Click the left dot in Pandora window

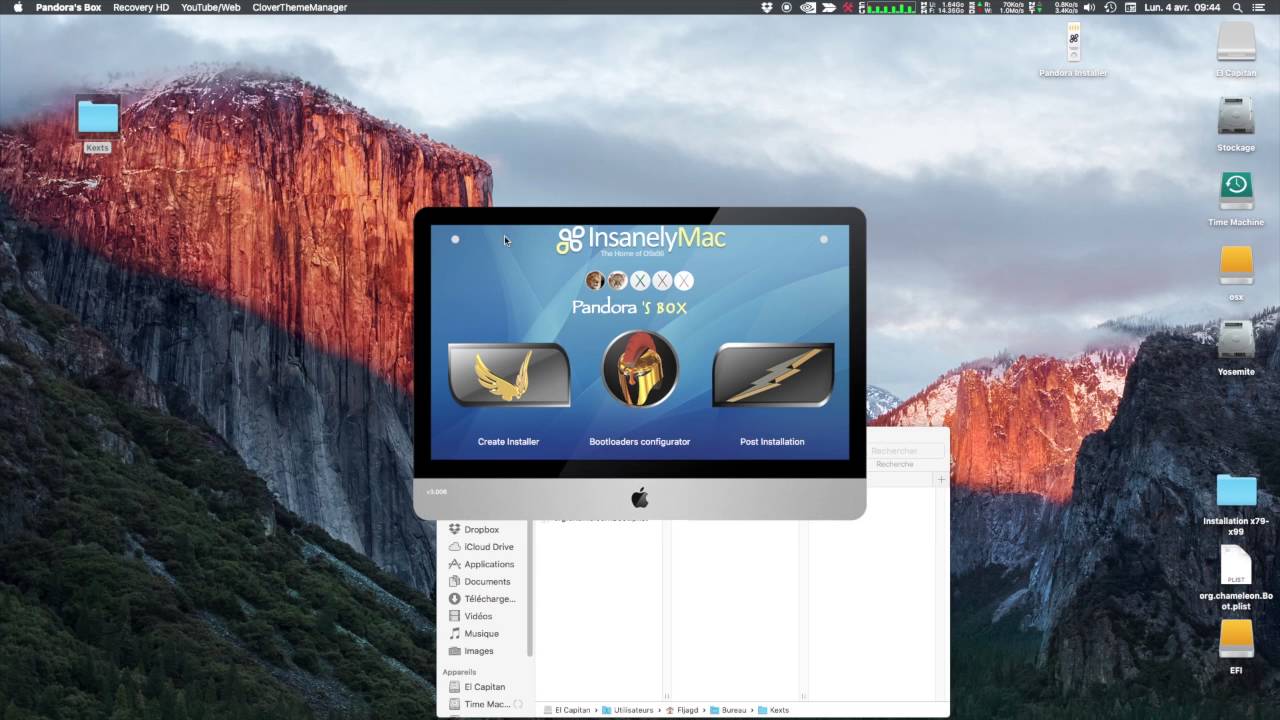(x=455, y=239)
